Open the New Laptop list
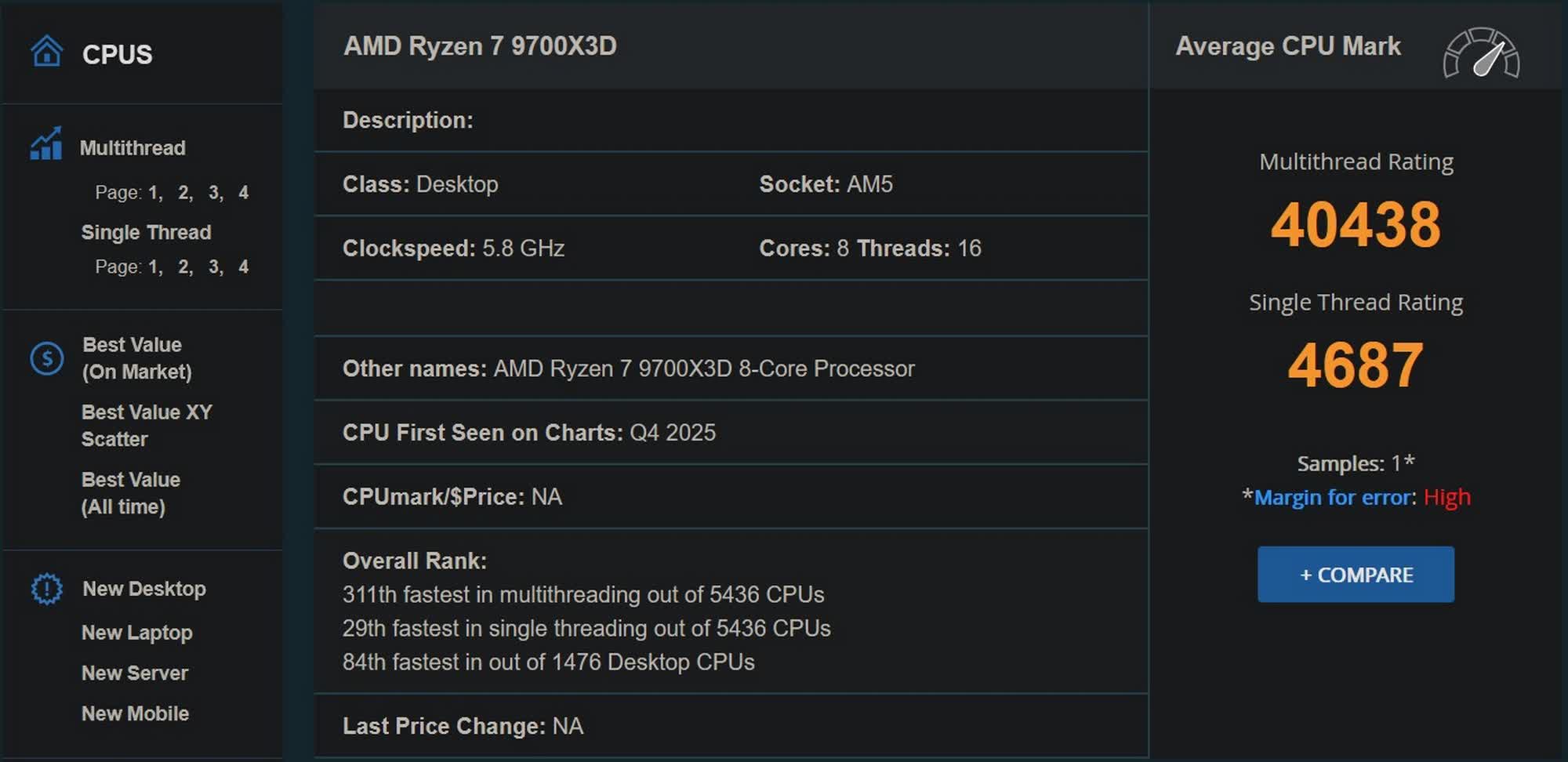 [137, 633]
